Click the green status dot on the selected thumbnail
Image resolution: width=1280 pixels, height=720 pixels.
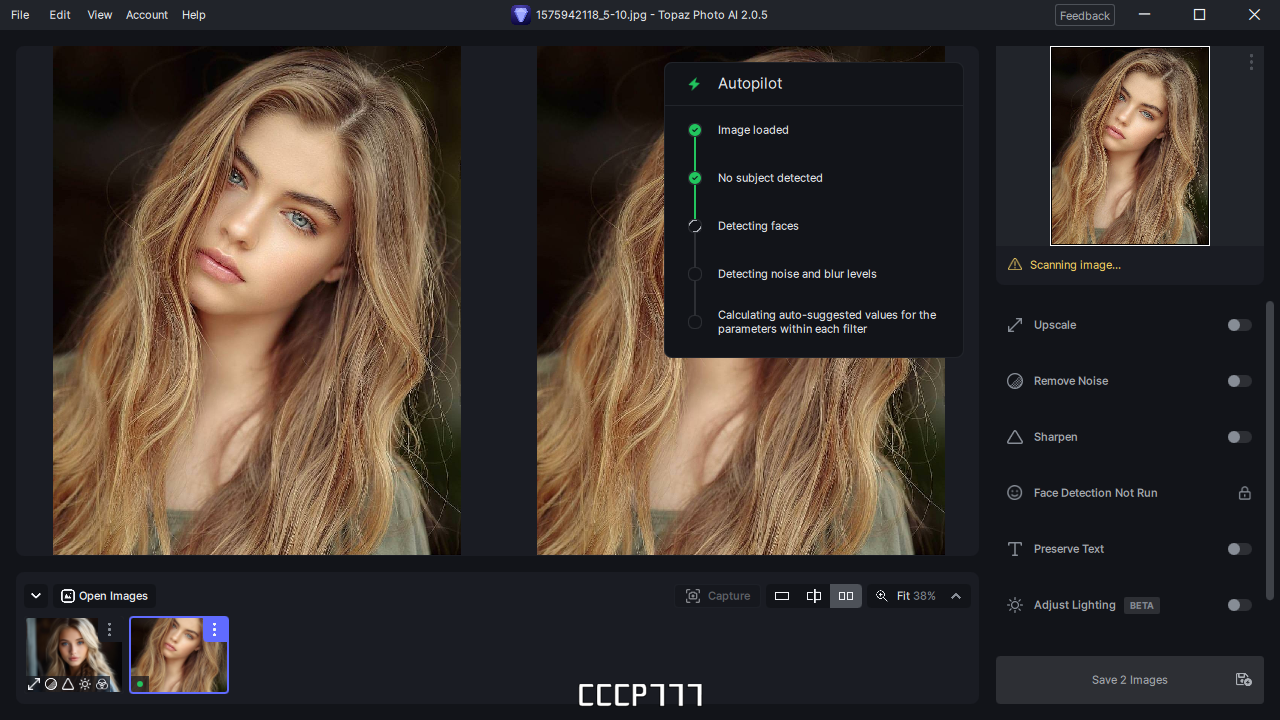(140, 684)
